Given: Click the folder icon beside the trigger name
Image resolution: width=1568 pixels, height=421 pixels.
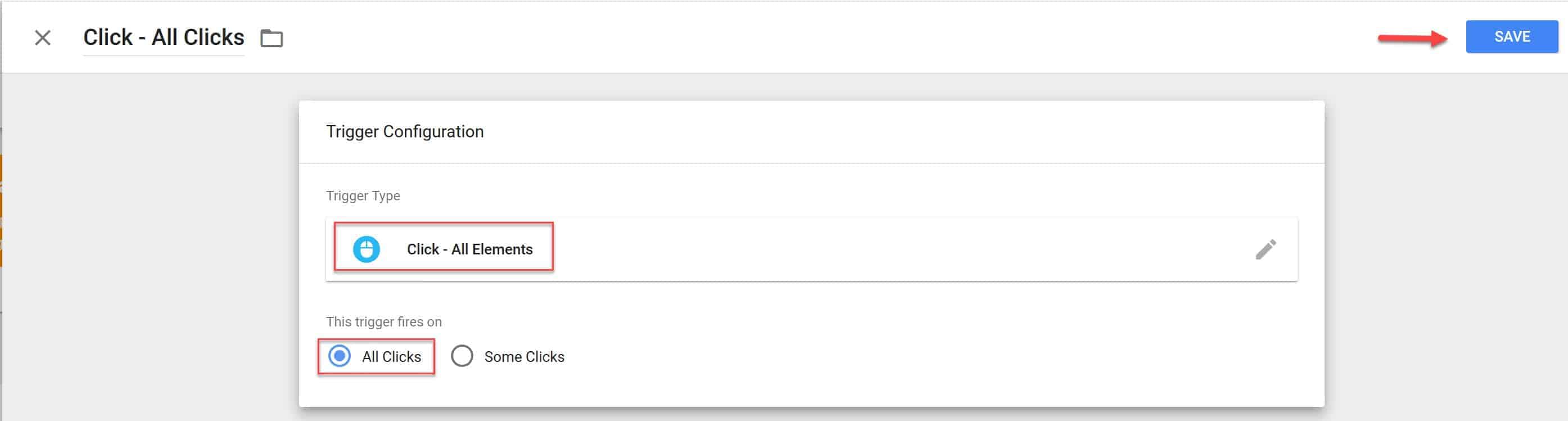Looking at the screenshot, I should coord(272,38).
